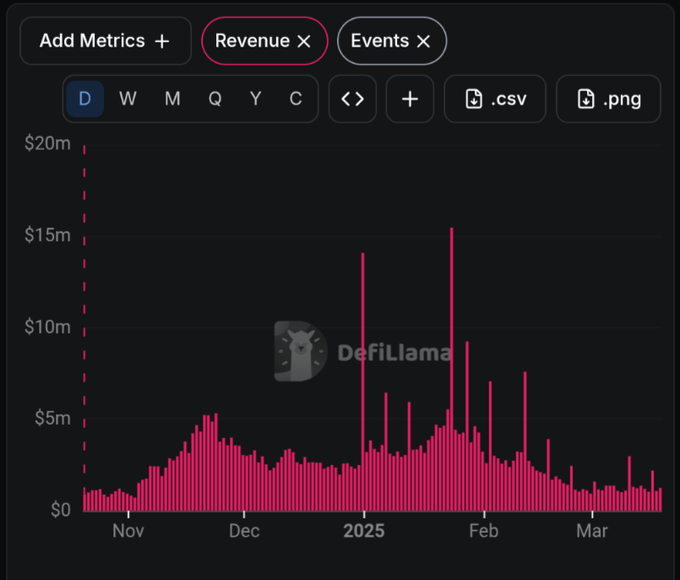This screenshot has width=680, height=580.
Task: Open the Add Metrics menu
Action: tap(105, 41)
